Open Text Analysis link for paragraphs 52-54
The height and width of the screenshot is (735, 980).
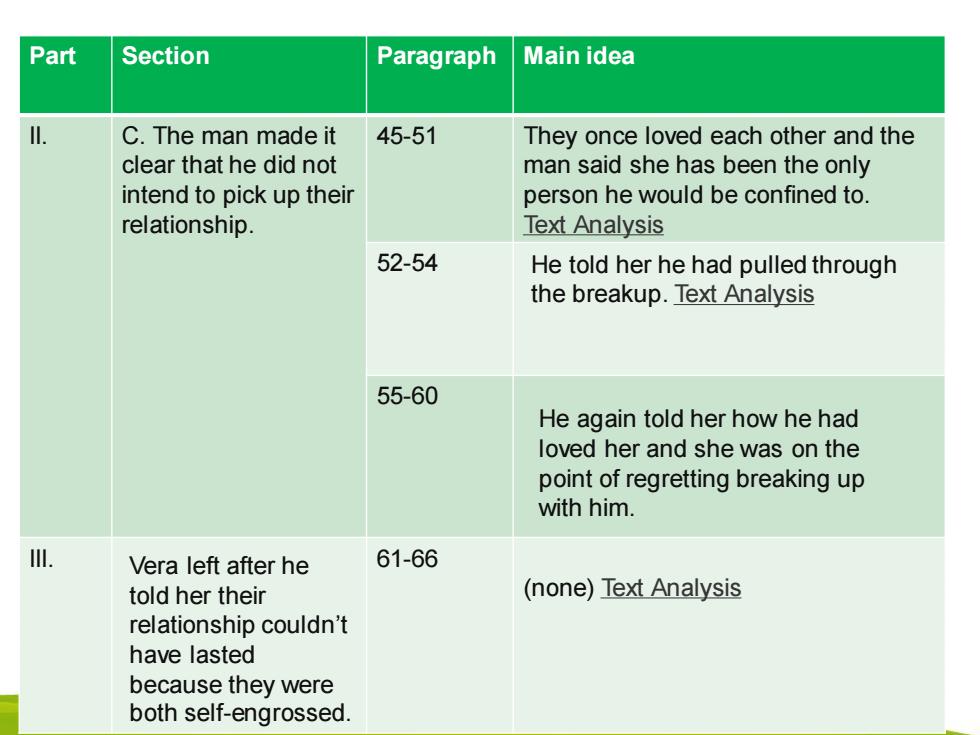point(744,294)
